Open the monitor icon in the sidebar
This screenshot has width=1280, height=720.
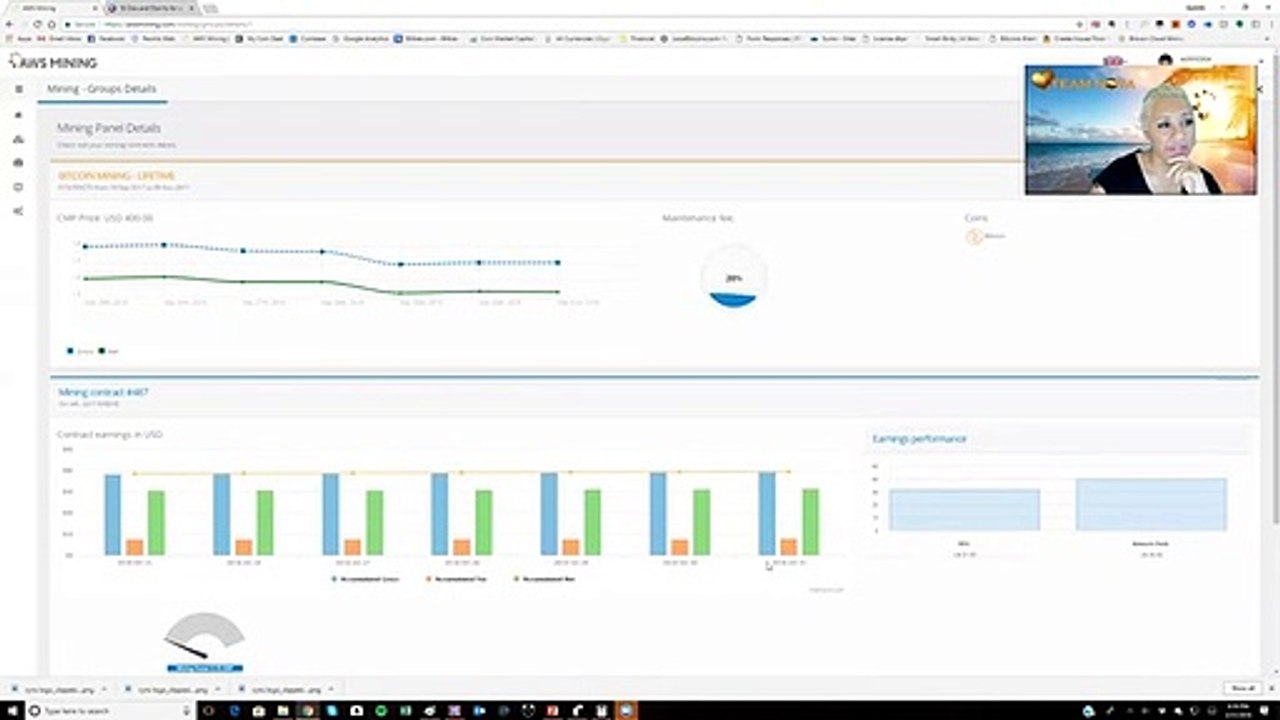click(18, 187)
